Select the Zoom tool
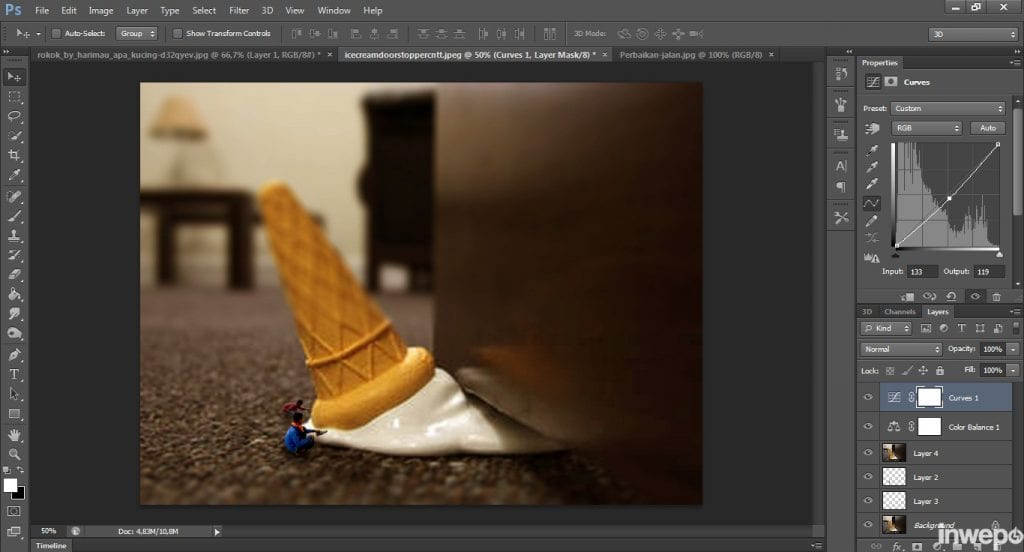Screen dimensions: 1024x552 [14, 454]
